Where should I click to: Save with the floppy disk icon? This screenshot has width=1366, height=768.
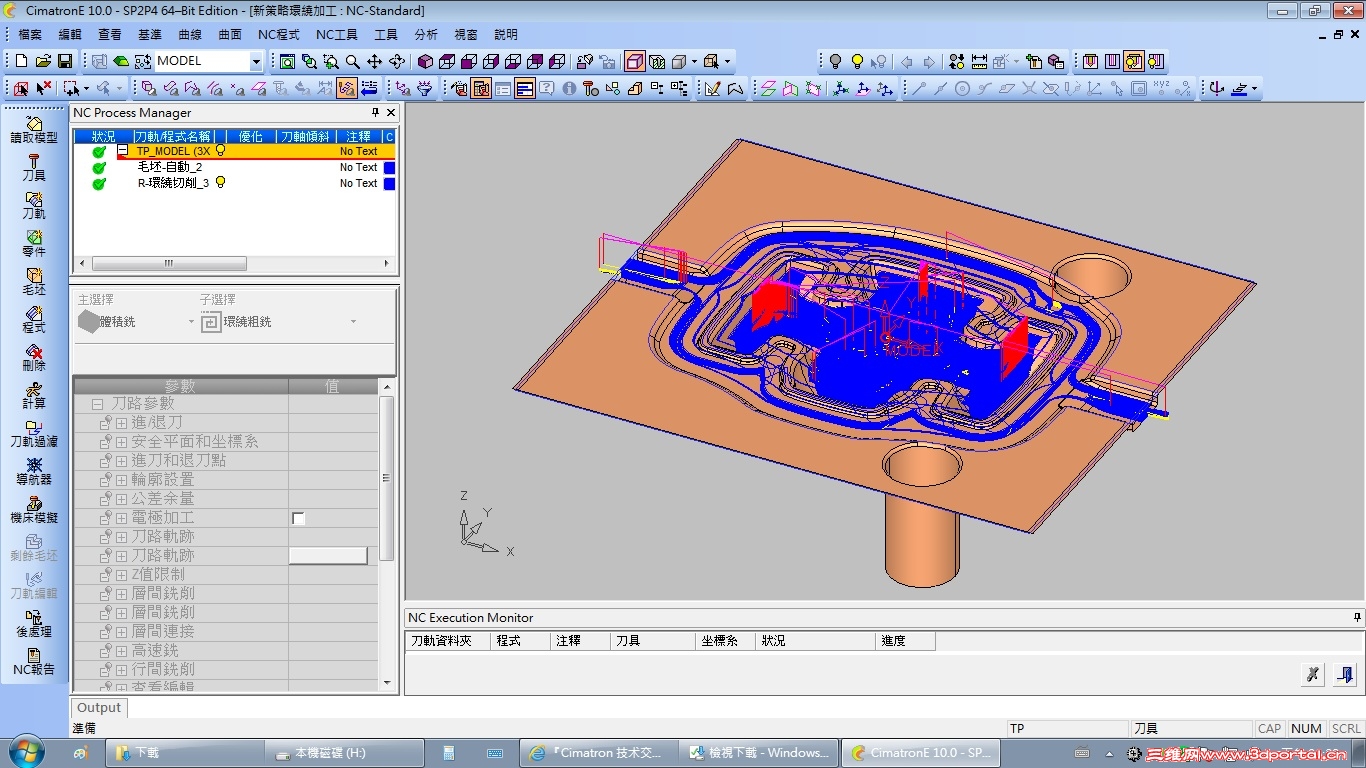pyautogui.click(x=65, y=61)
